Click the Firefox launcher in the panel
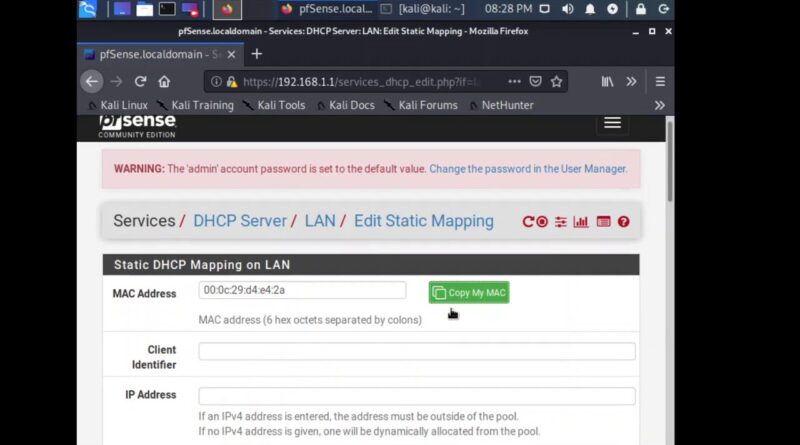800x445 pixels. coord(227,9)
